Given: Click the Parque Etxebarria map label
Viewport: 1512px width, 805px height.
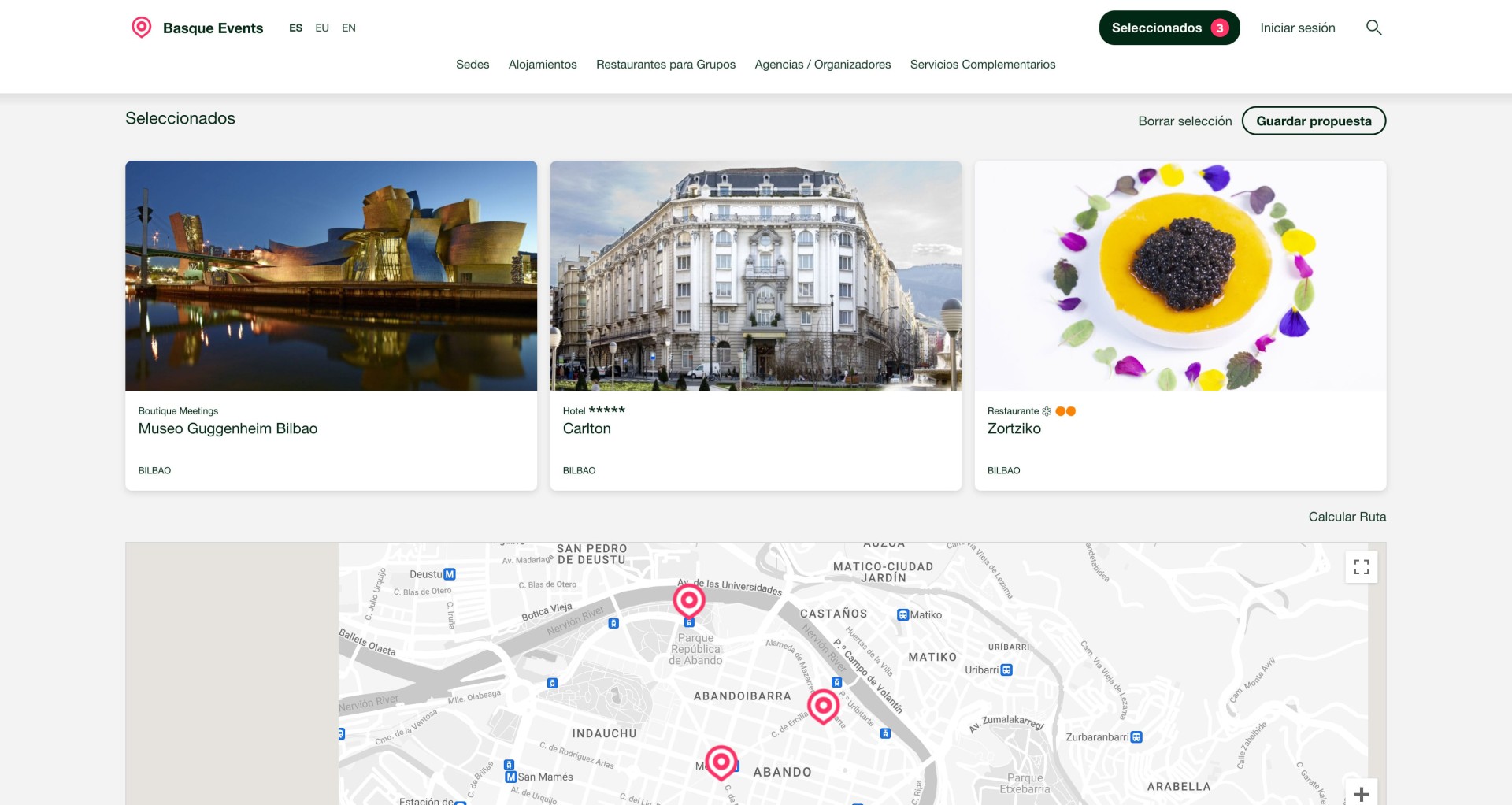Looking at the screenshot, I should coord(1025,784).
